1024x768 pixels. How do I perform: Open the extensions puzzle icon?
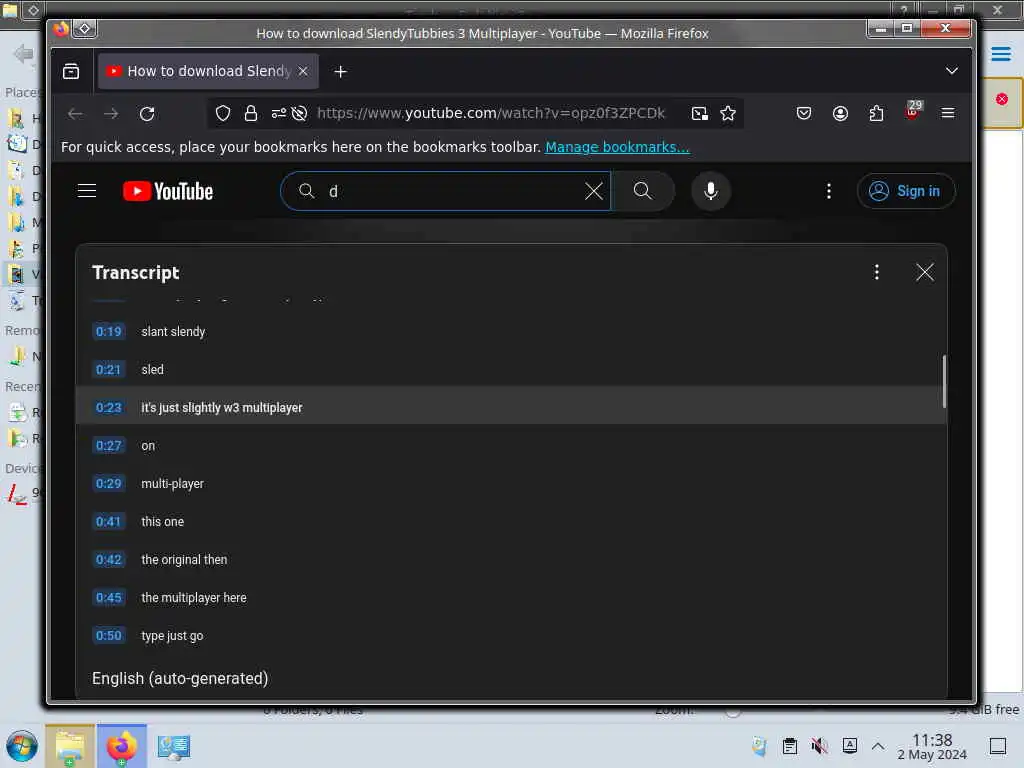point(876,114)
